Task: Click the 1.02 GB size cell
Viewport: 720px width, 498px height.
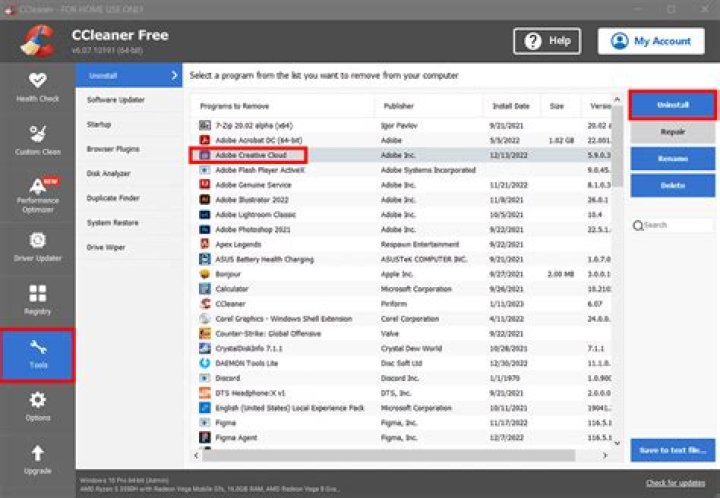Action: [x=561, y=140]
